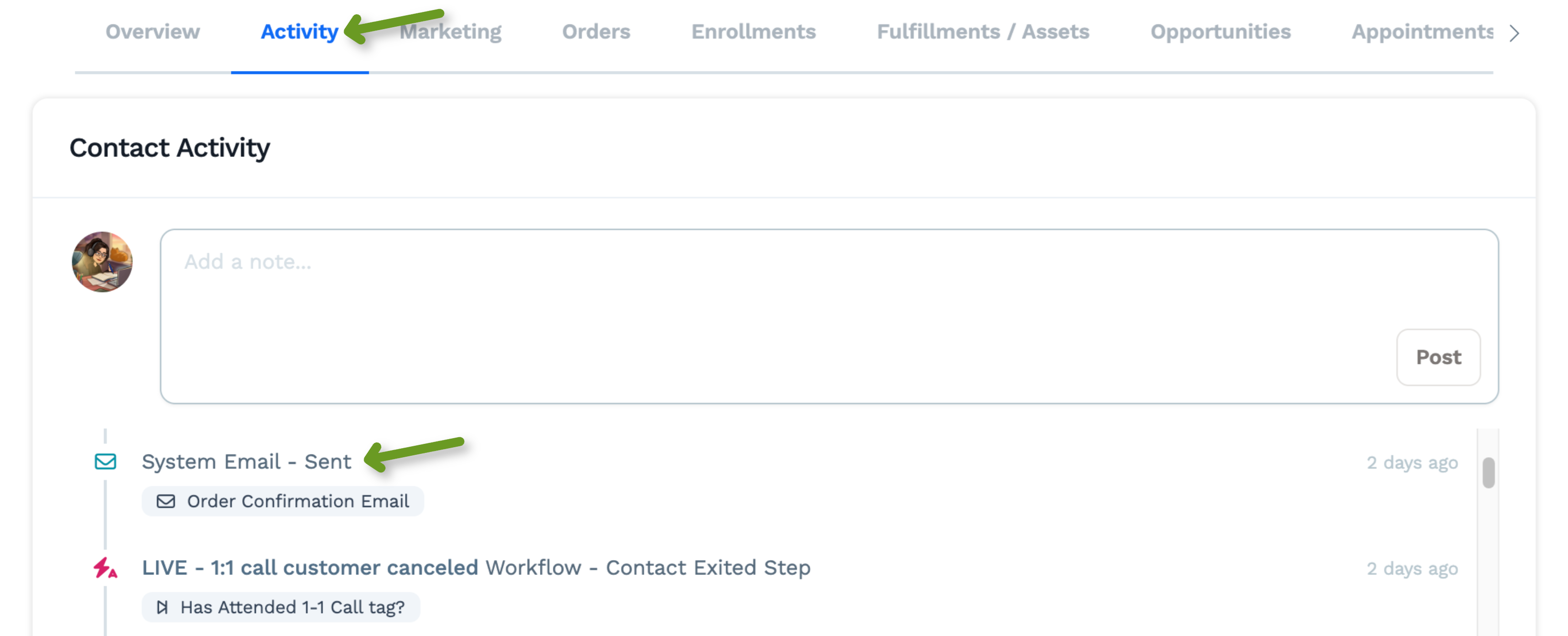The image size is (1568, 636).
Task: View the Opportunities tab
Action: coord(1220,31)
